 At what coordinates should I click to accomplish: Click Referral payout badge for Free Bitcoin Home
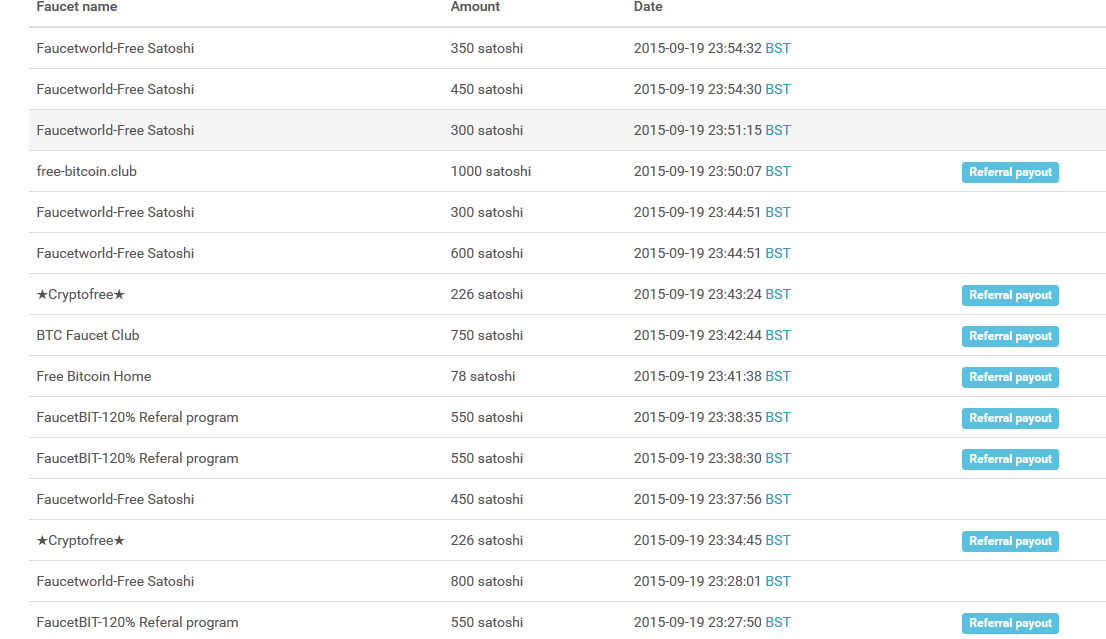click(1010, 377)
